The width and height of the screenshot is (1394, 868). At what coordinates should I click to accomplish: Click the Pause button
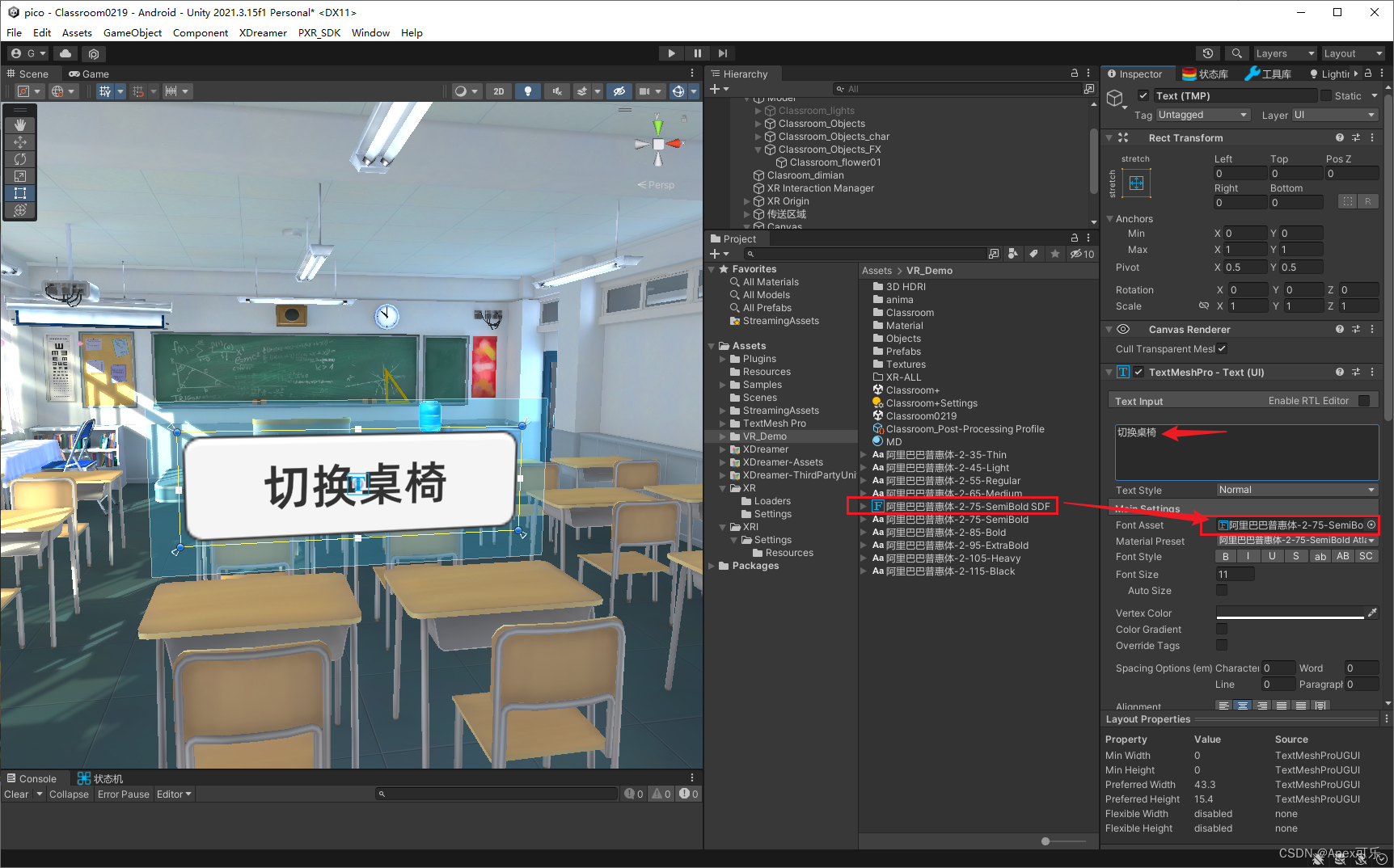[x=697, y=53]
